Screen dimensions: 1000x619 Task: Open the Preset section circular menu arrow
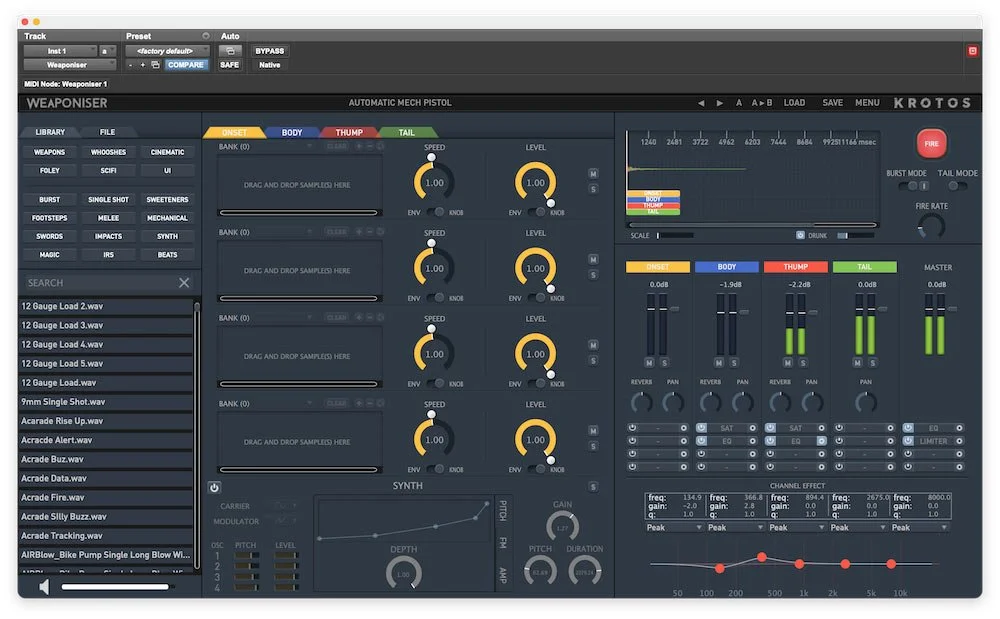205,36
